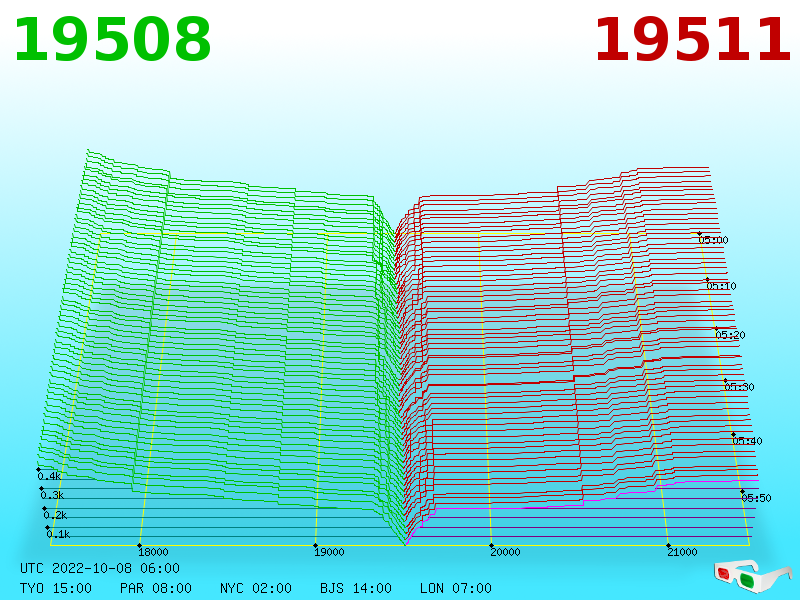Image resolution: width=800 pixels, height=600 pixels.
Task: Click the 0.4k axis label
Action: (49, 477)
